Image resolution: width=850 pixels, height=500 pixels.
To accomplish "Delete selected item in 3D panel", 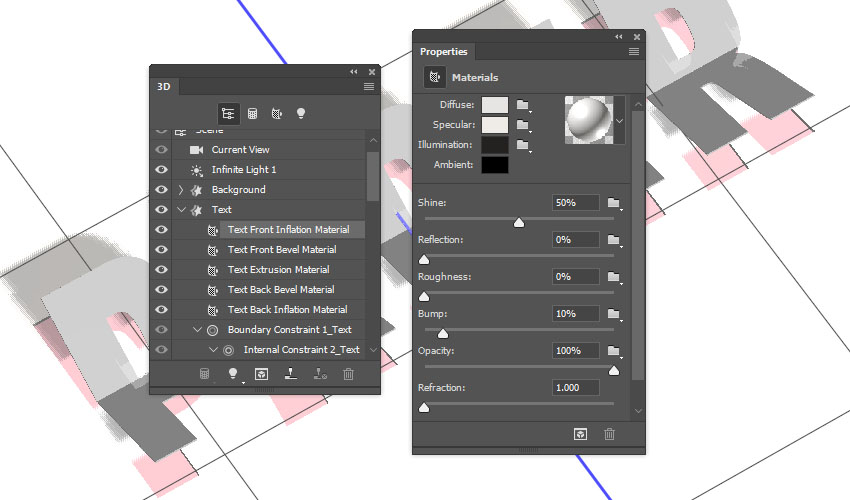I will pos(349,374).
